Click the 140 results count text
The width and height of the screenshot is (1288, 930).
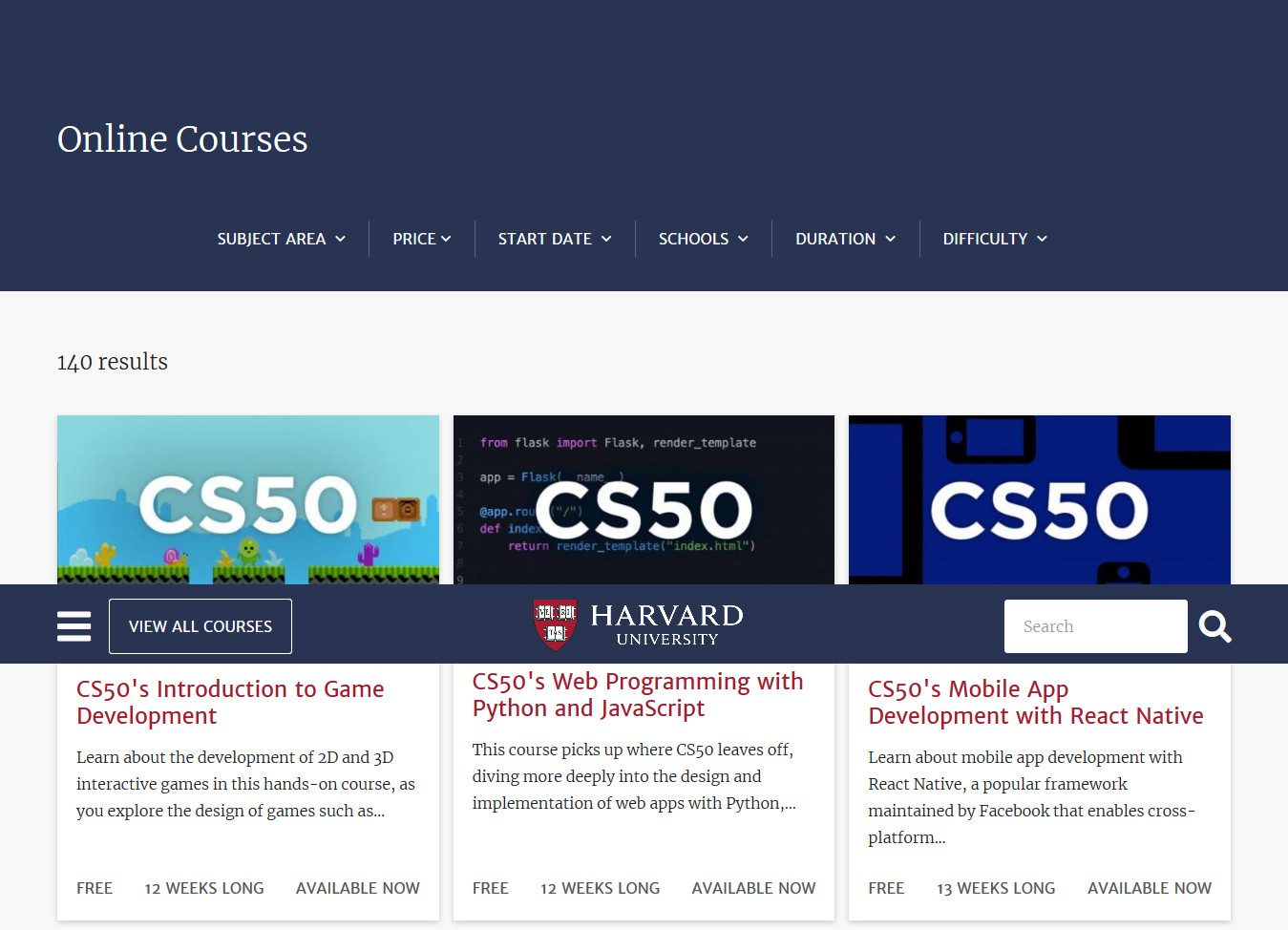[x=113, y=362]
